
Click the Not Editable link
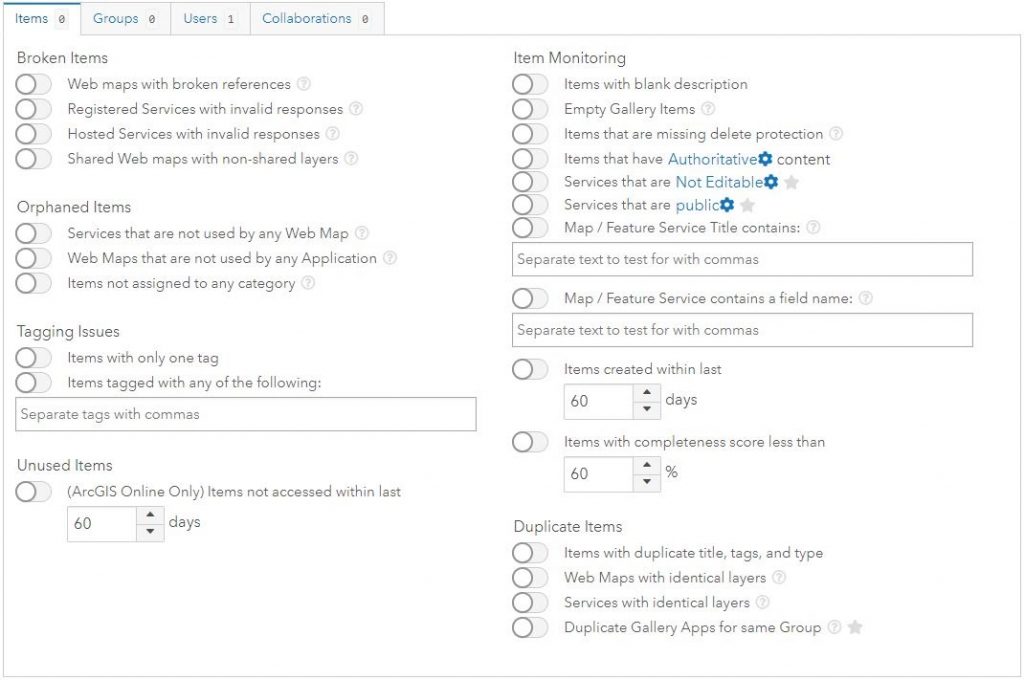pos(718,182)
